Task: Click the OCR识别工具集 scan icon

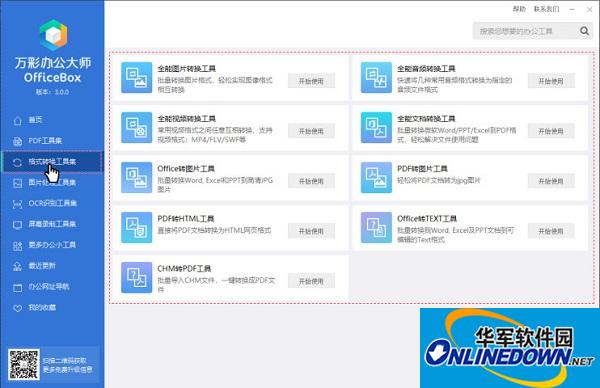Action: (18, 204)
